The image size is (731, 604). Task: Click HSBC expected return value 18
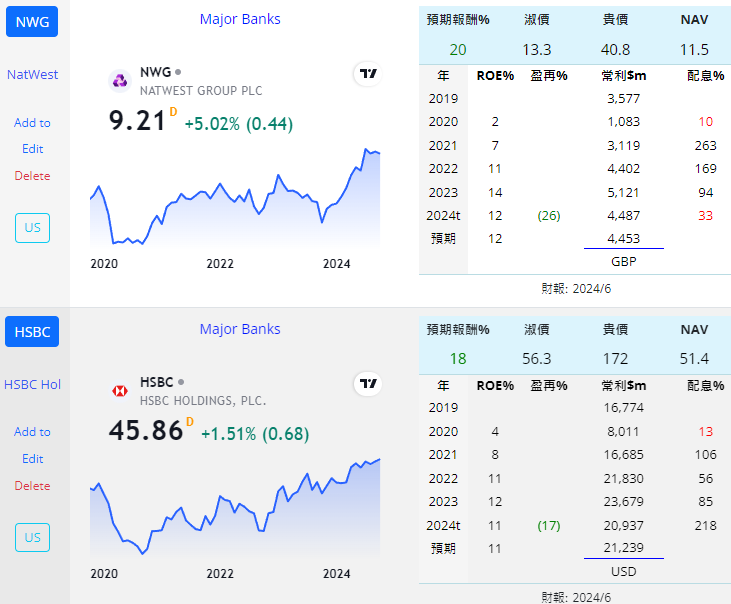458,359
